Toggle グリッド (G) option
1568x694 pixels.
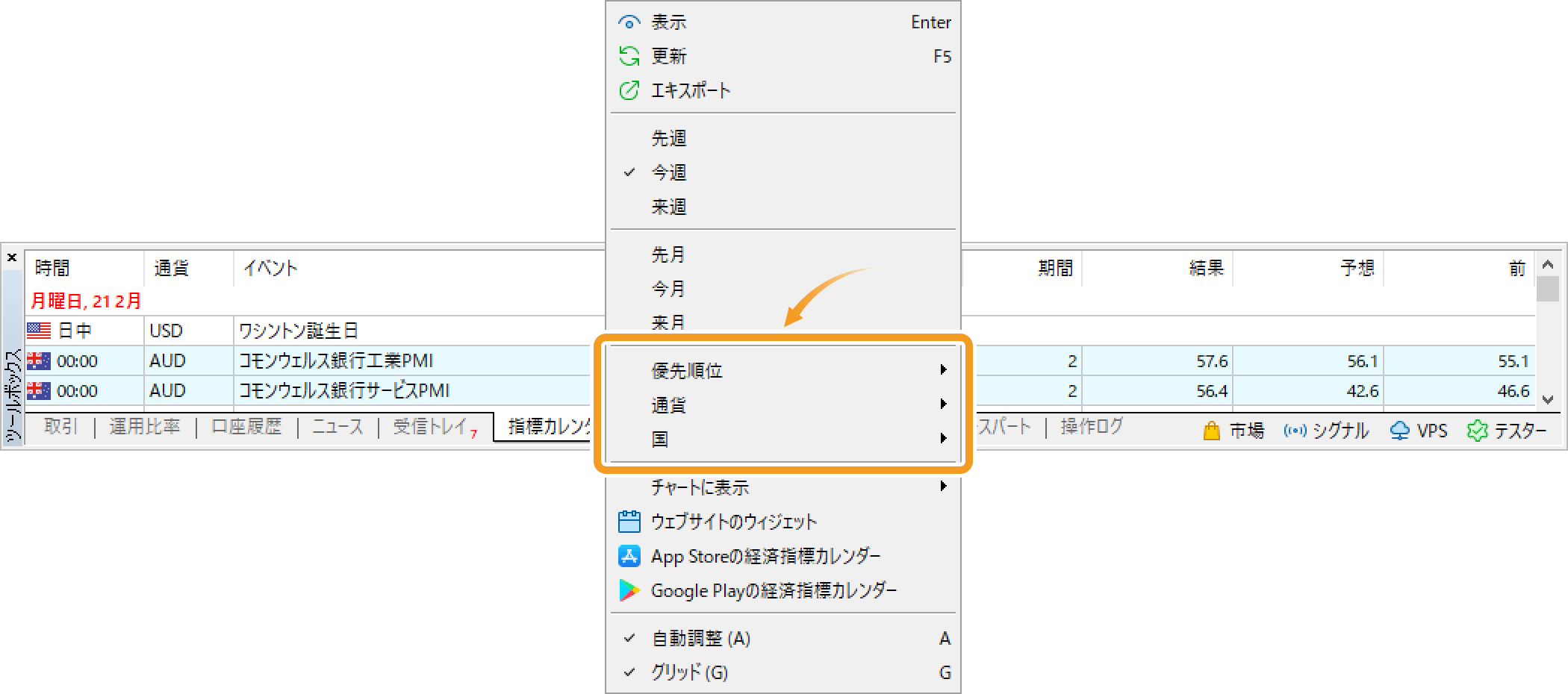pos(783,672)
